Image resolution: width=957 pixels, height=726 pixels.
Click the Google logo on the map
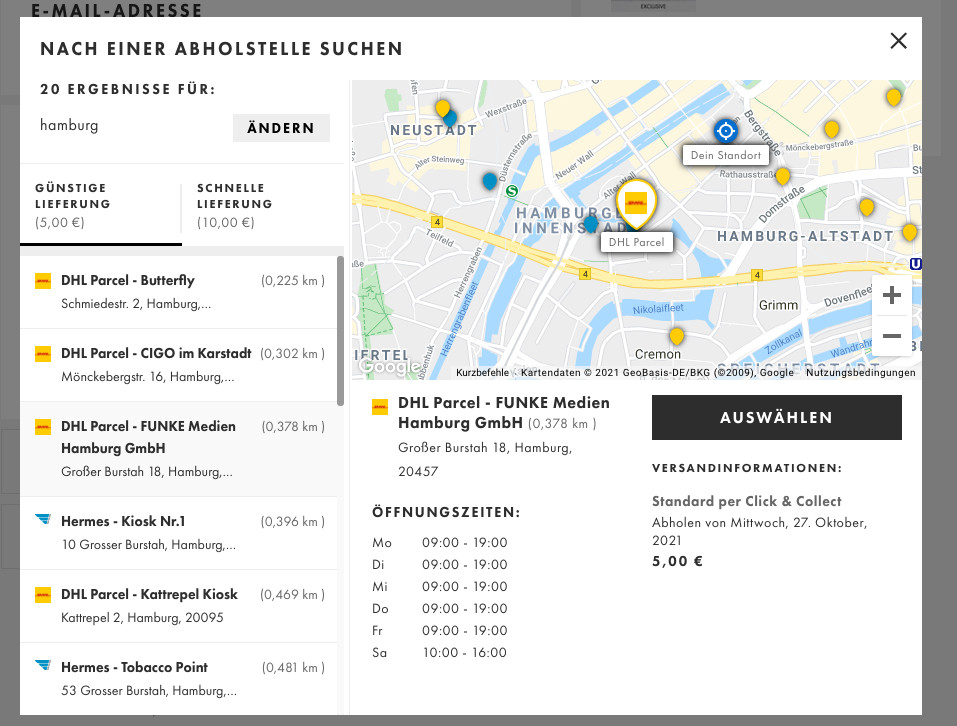389,367
